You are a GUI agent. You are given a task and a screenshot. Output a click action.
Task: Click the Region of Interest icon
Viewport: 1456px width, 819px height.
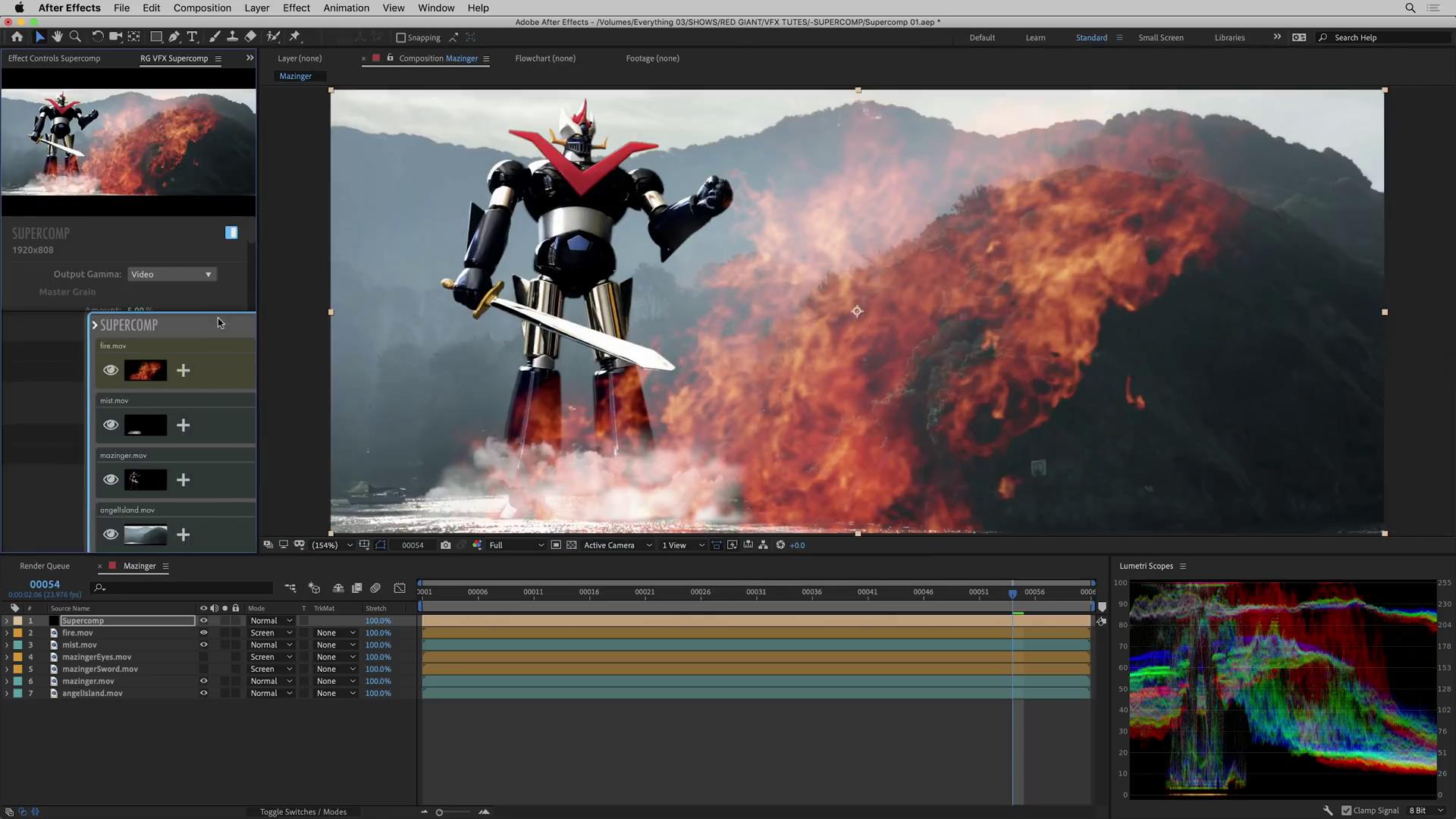[556, 545]
